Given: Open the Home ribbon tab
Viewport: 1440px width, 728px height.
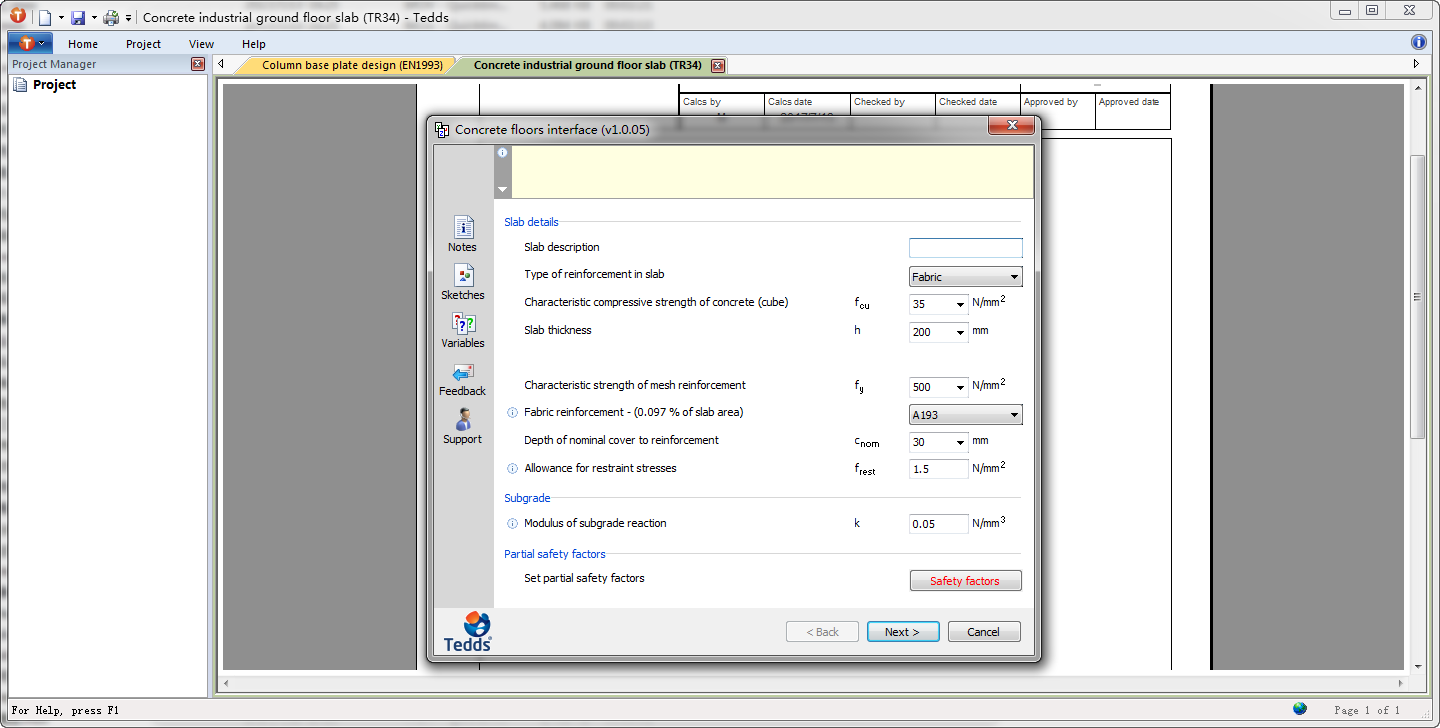Looking at the screenshot, I should pyautogui.click(x=83, y=44).
